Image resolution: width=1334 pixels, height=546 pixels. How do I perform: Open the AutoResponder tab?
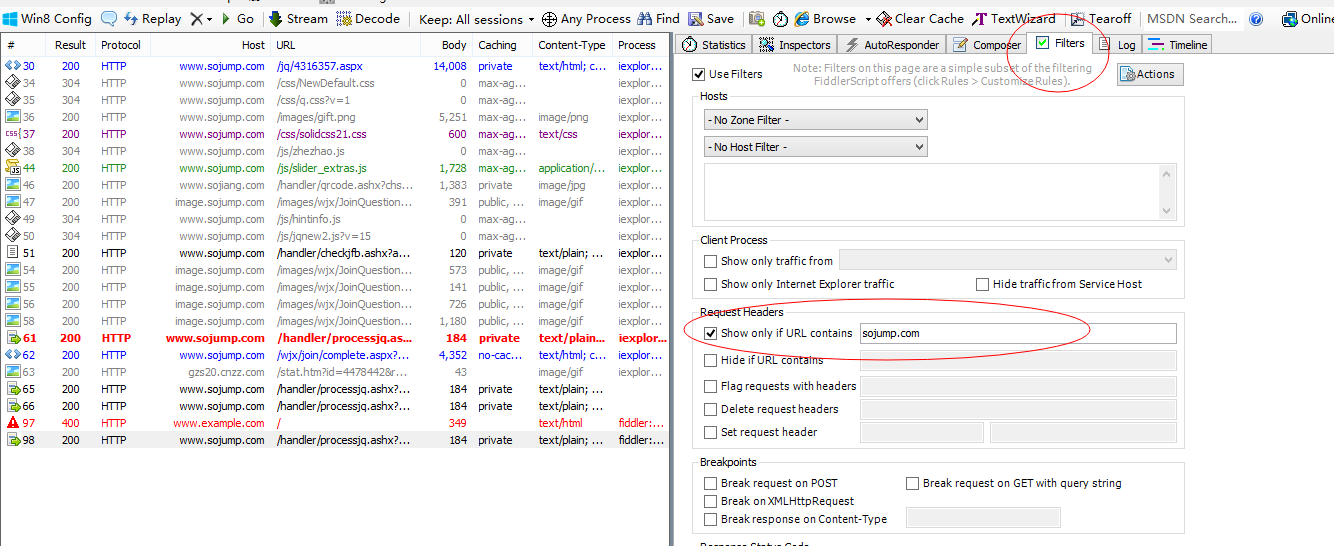click(892, 44)
